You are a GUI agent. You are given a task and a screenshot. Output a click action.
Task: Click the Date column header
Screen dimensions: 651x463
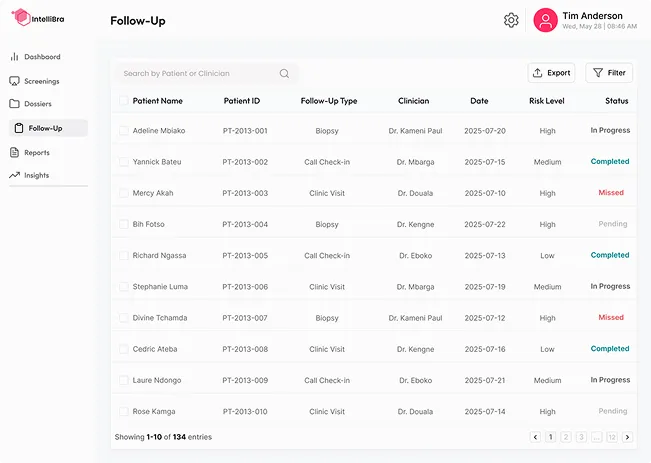[479, 100]
